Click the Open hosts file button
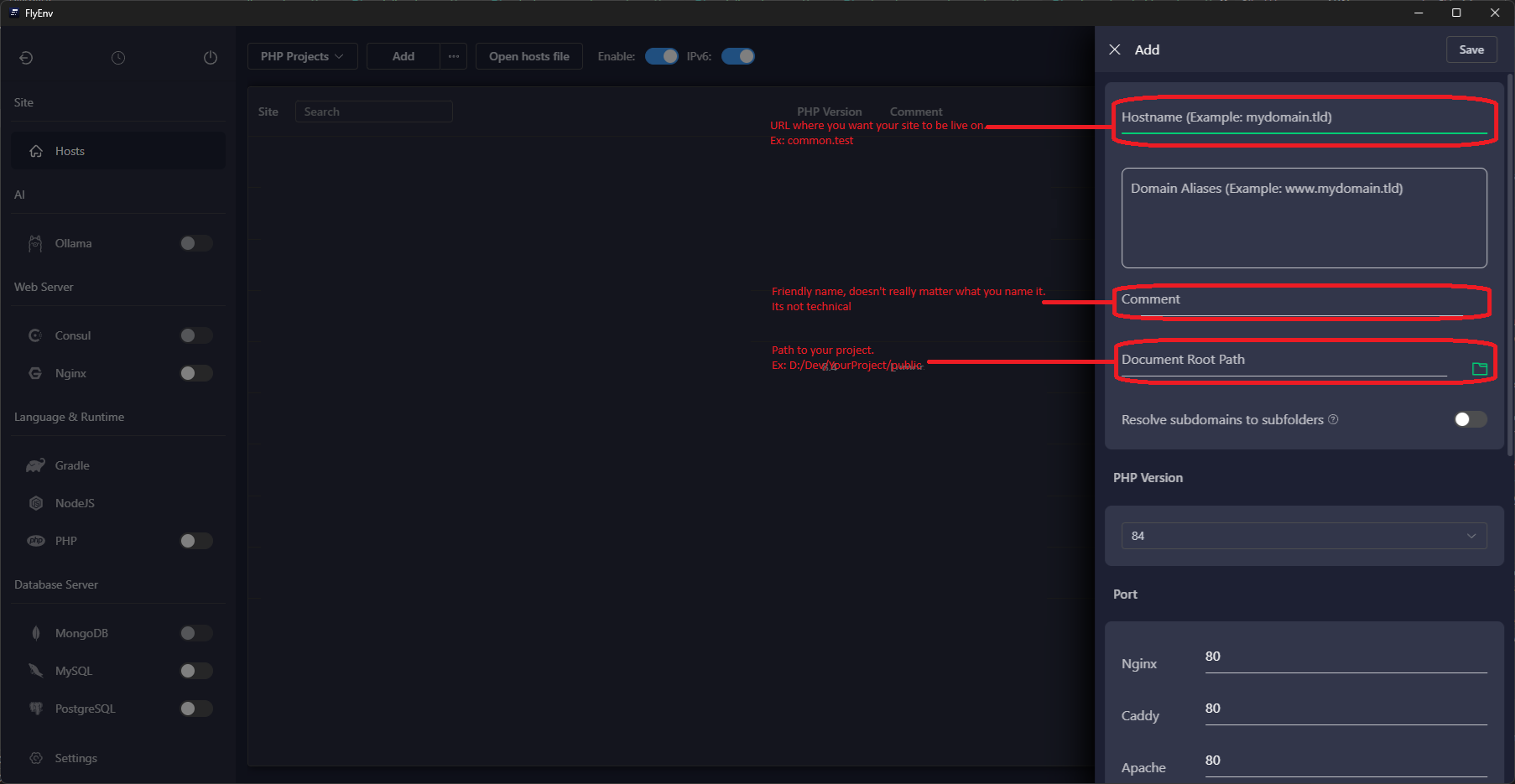 click(528, 56)
